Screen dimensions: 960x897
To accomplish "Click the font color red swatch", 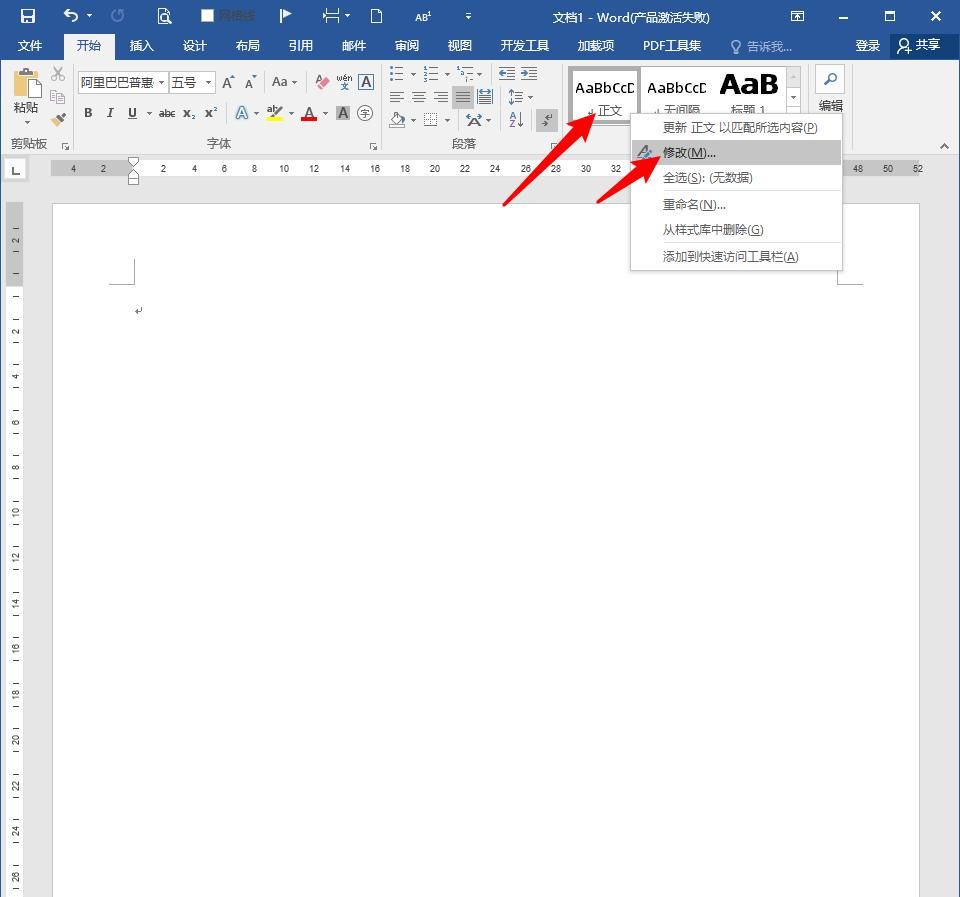I will coord(308,113).
